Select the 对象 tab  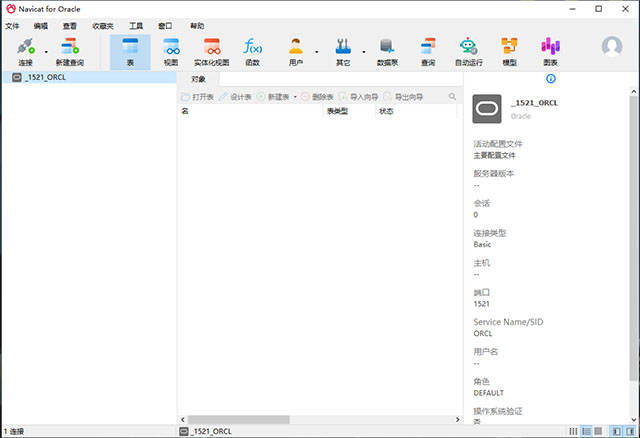198,79
